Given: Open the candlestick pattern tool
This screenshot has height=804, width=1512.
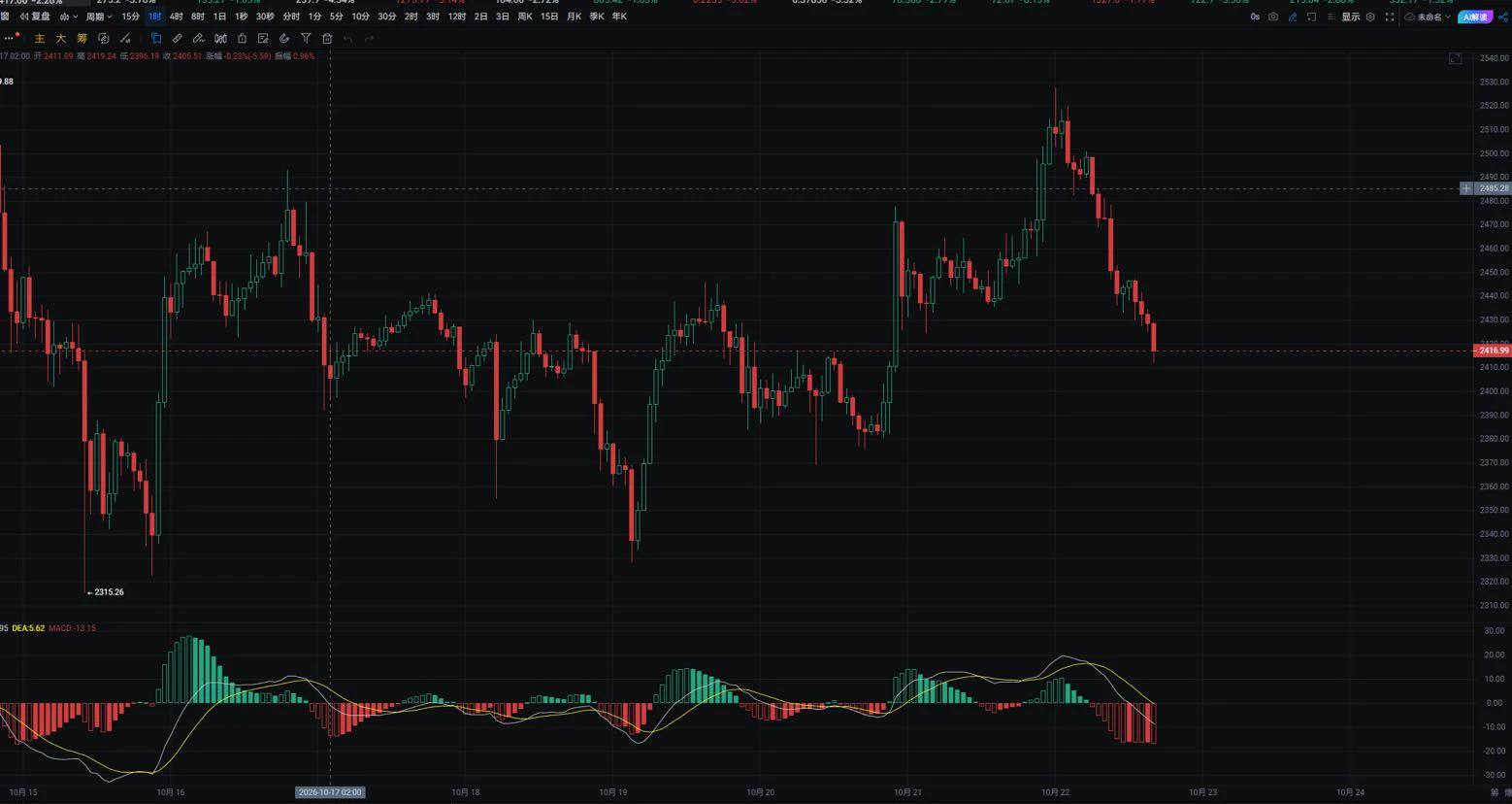Looking at the screenshot, I should (220, 39).
